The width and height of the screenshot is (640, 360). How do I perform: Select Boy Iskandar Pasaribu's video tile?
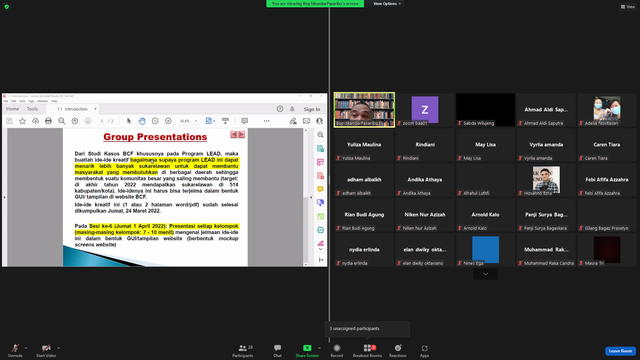pos(364,109)
